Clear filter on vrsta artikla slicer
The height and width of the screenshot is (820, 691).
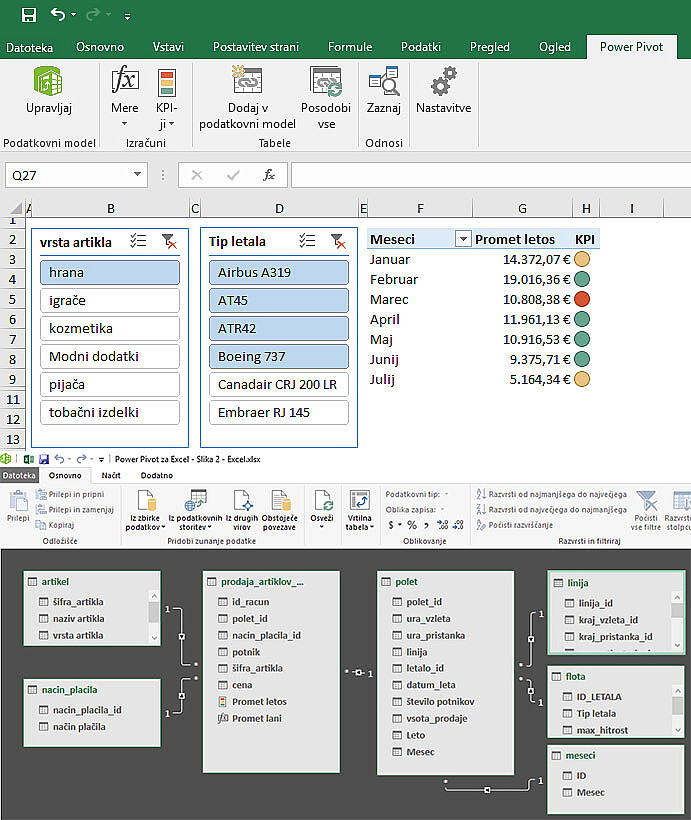[x=169, y=241]
